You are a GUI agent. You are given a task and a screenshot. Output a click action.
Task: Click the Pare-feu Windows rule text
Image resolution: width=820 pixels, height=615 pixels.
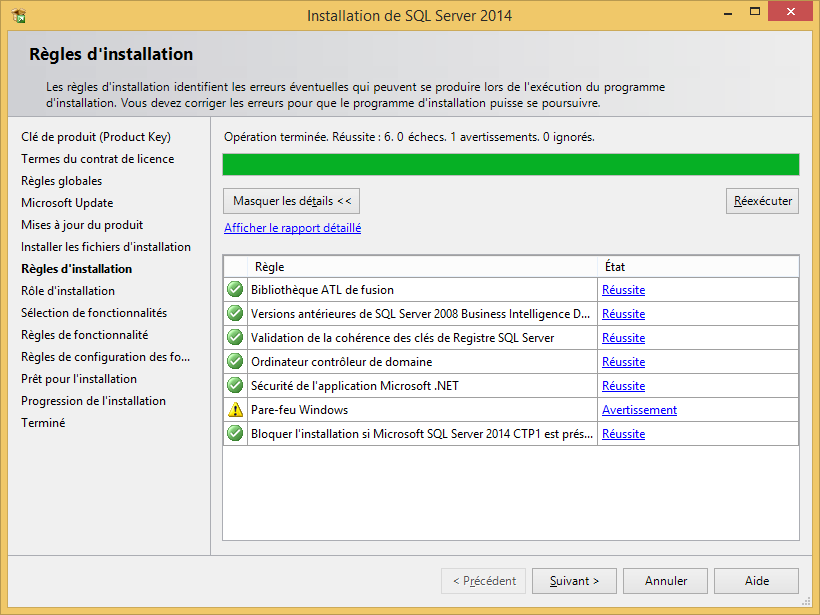point(300,410)
